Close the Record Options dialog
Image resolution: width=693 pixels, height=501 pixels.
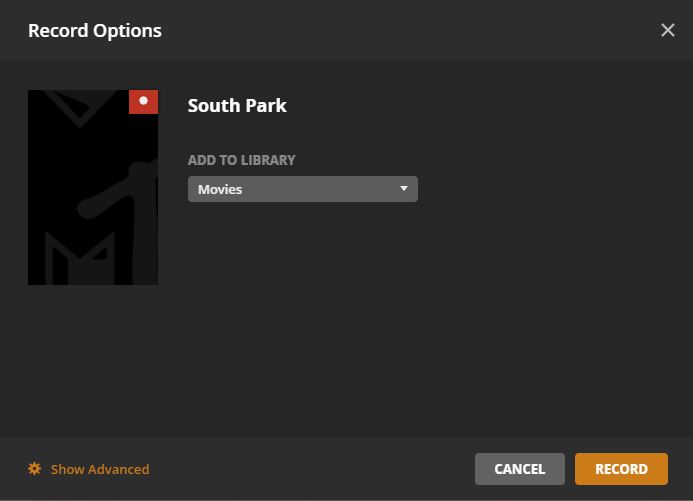coord(668,30)
